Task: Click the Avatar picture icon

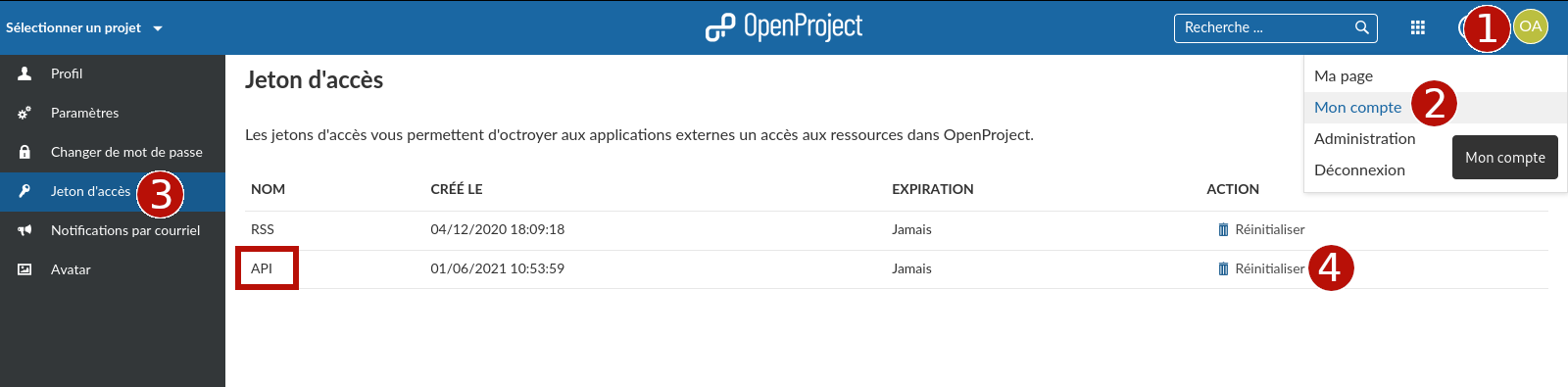Action: (x=24, y=269)
